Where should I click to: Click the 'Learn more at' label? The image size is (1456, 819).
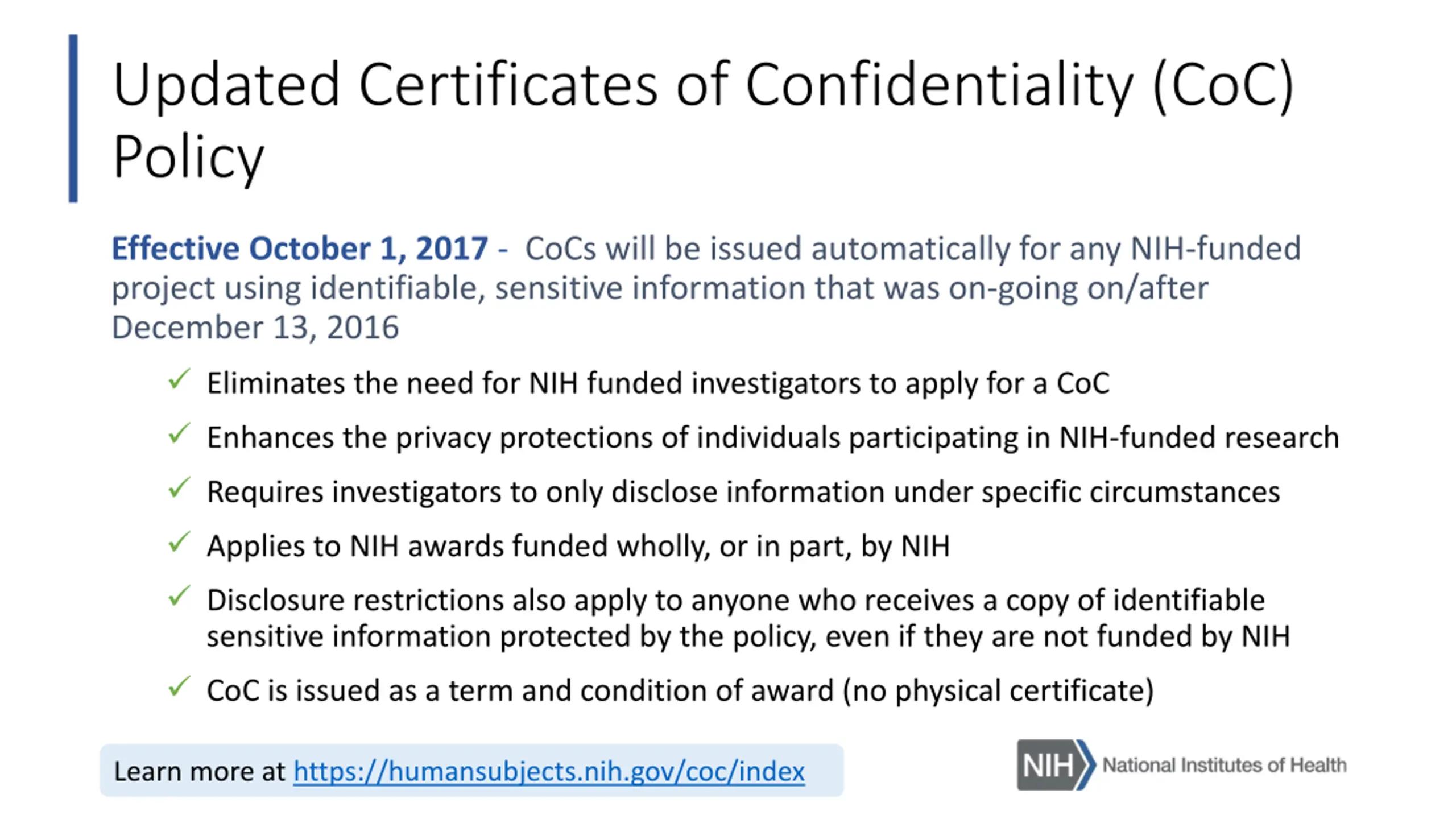point(199,771)
